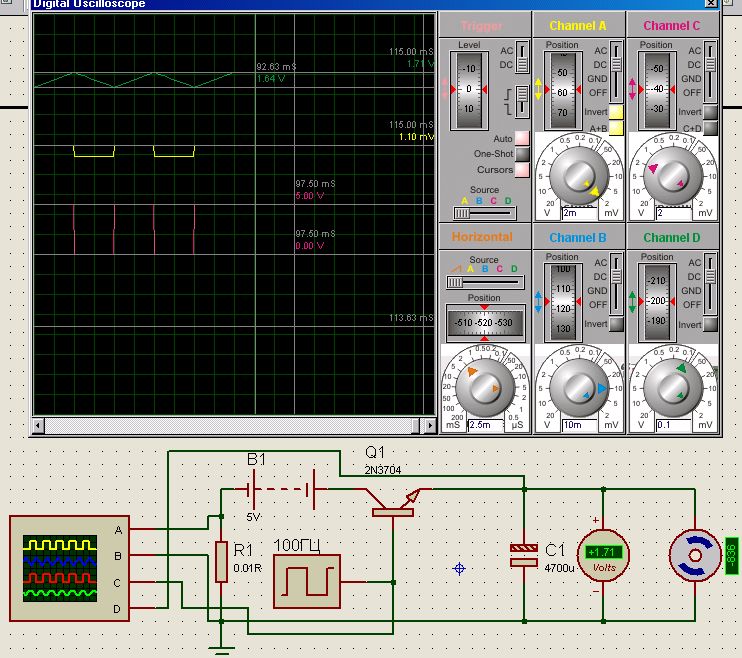The image size is (742, 658).
Task: Select the DC motor component
Action: tap(695, 555)
